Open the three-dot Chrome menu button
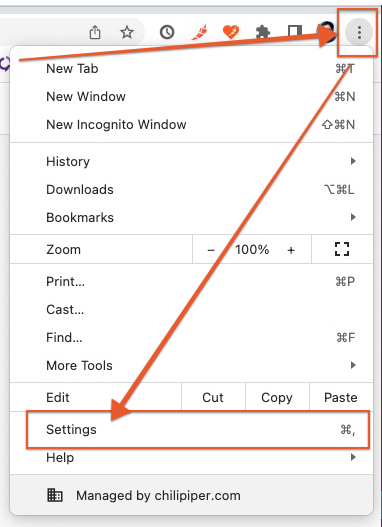Screen dimensions: 382x527 [359, 33]
